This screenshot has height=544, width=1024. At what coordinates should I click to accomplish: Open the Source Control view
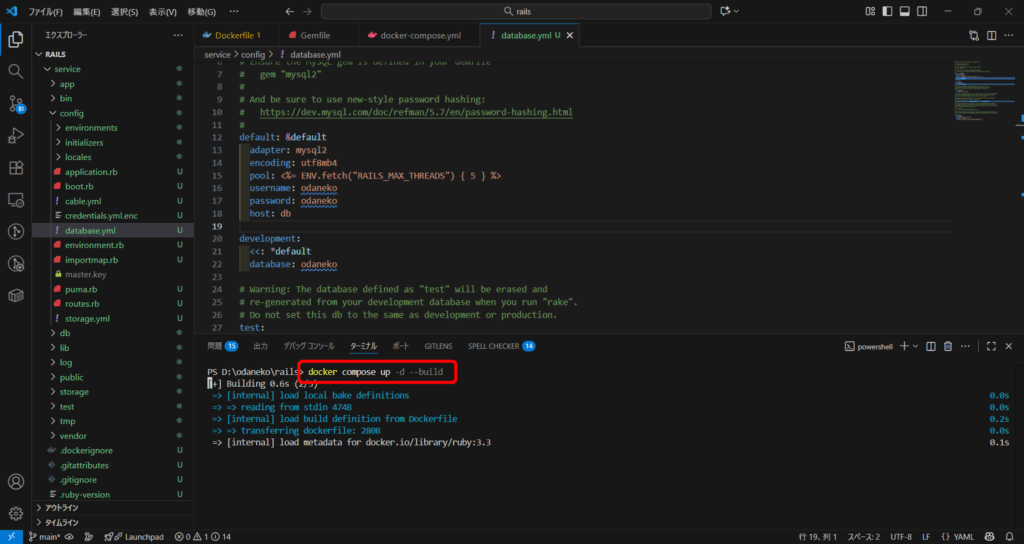16,103
